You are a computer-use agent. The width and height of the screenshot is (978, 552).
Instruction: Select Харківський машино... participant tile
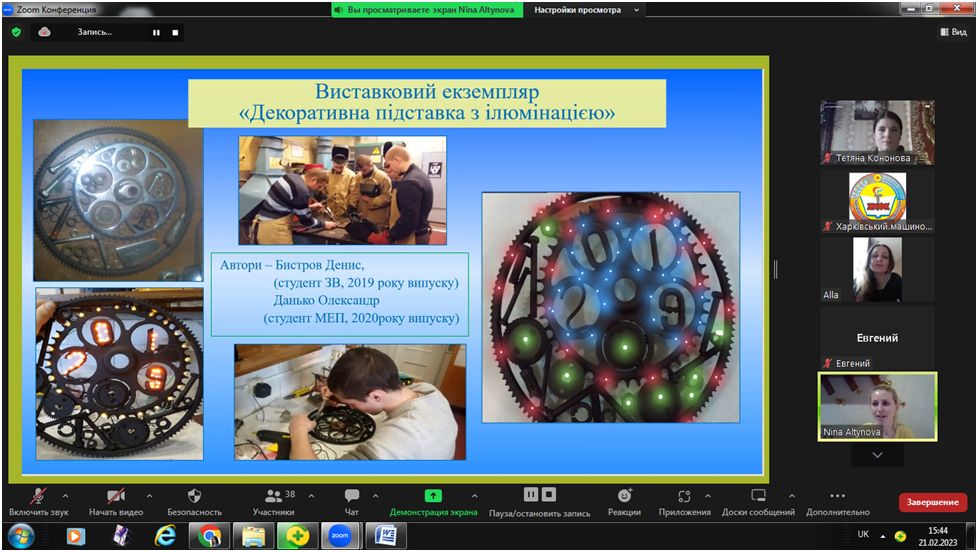point(877,201)
